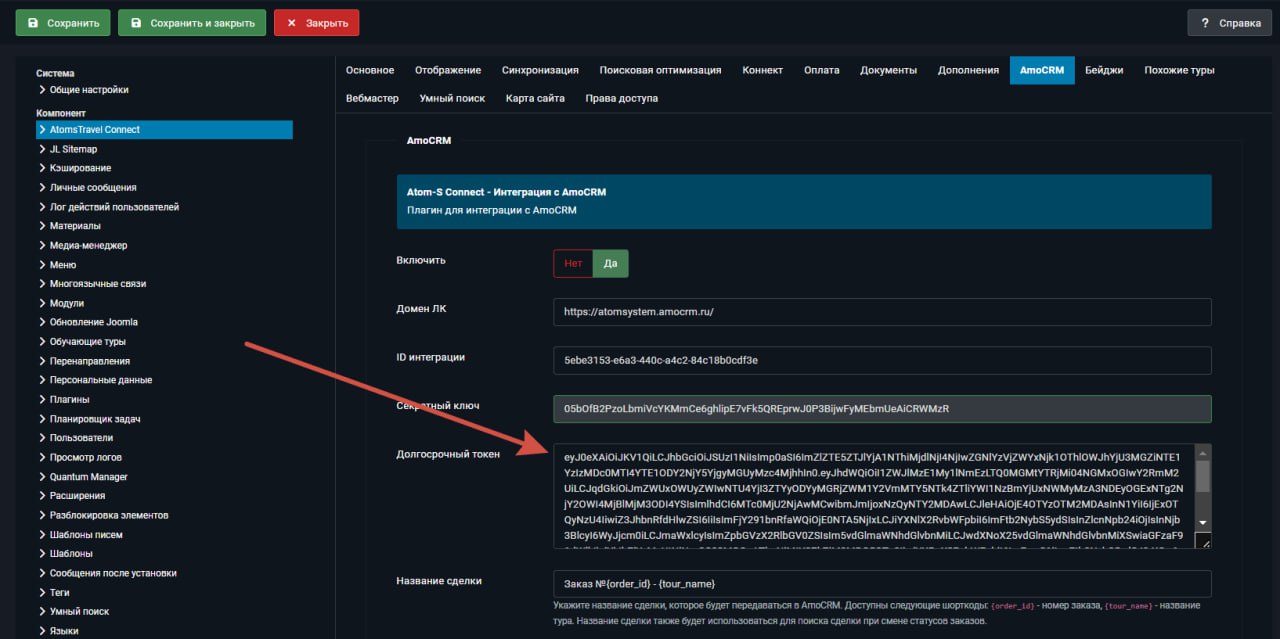Viewport: 1280px width, 639px height.
Task: Click the token textarea resize handle
Action: 1204,541
